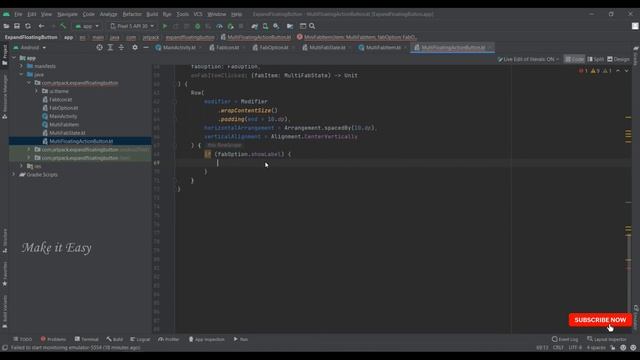Image resolution: width=640 pixels, height=360 pixels.
Task: Click the Subscribe Now overlay button
Action: click(x=600, y=320)
